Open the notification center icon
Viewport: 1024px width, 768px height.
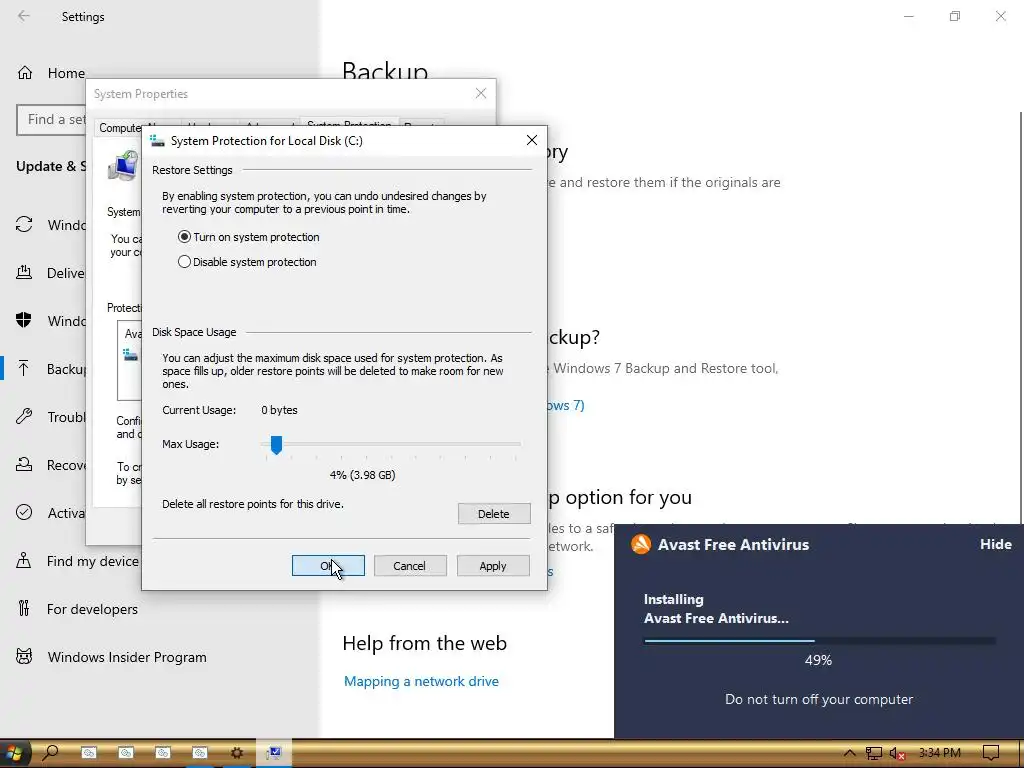(991, 753)
